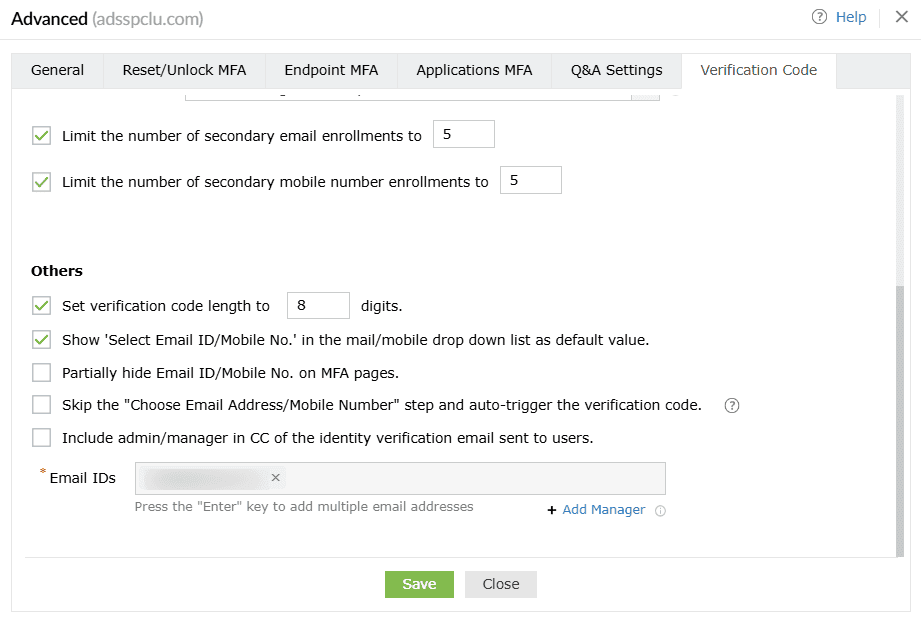
Task: Switch to the General tab
Action: tap(57, 70)
